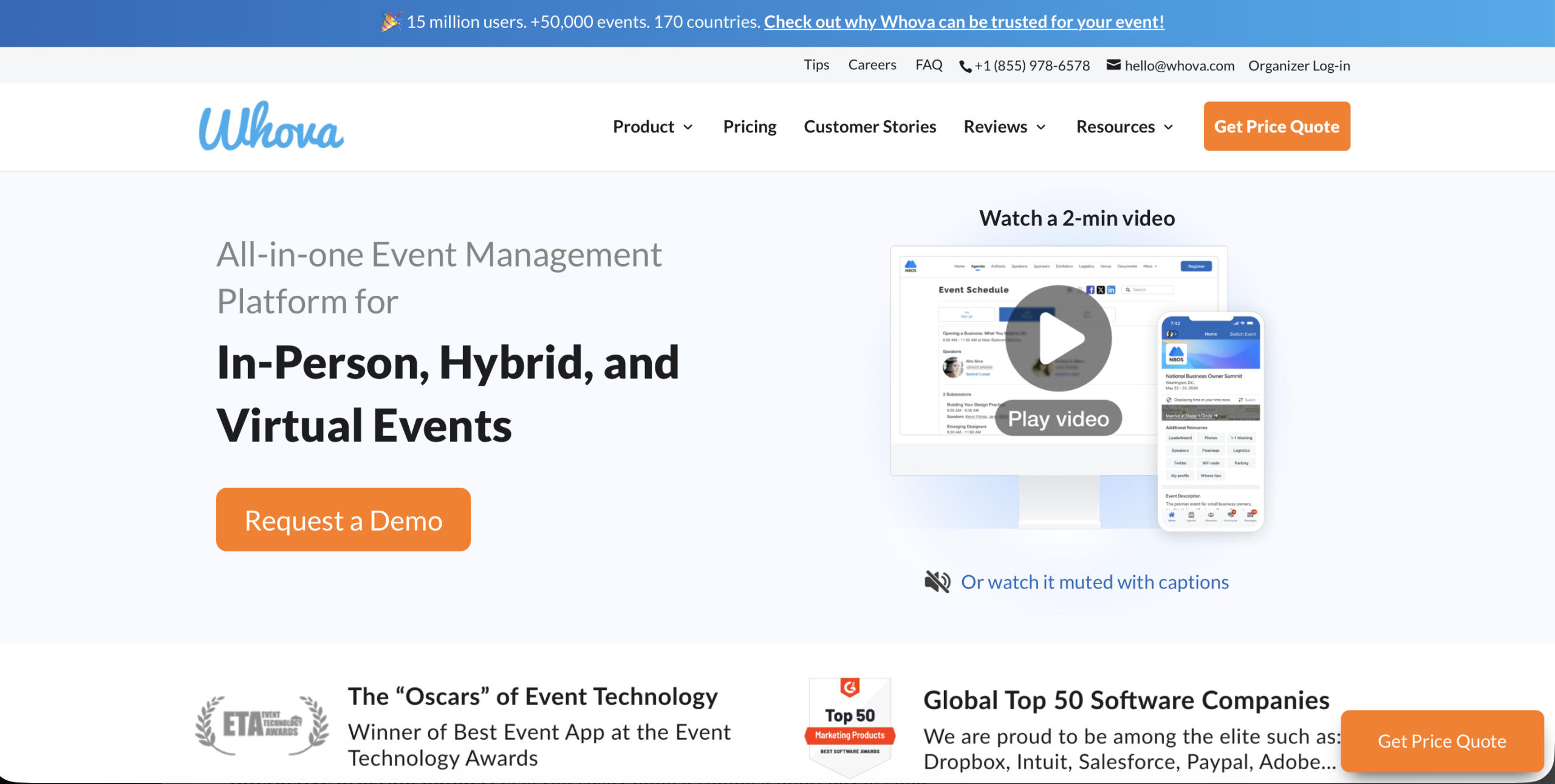This screenshot has height=784, width=1555.
Task: Open the Organizer Log-in link
Action: pos(1299,66)
